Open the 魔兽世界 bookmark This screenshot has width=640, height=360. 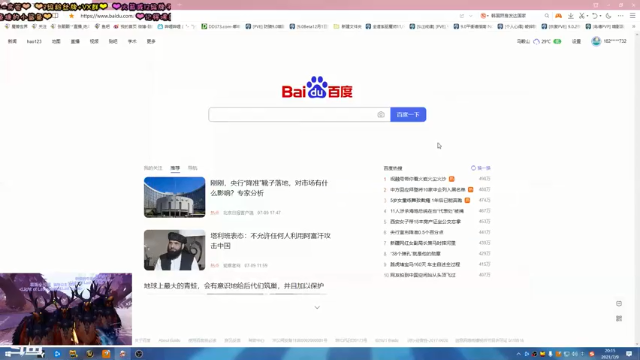tap(16, 27)
